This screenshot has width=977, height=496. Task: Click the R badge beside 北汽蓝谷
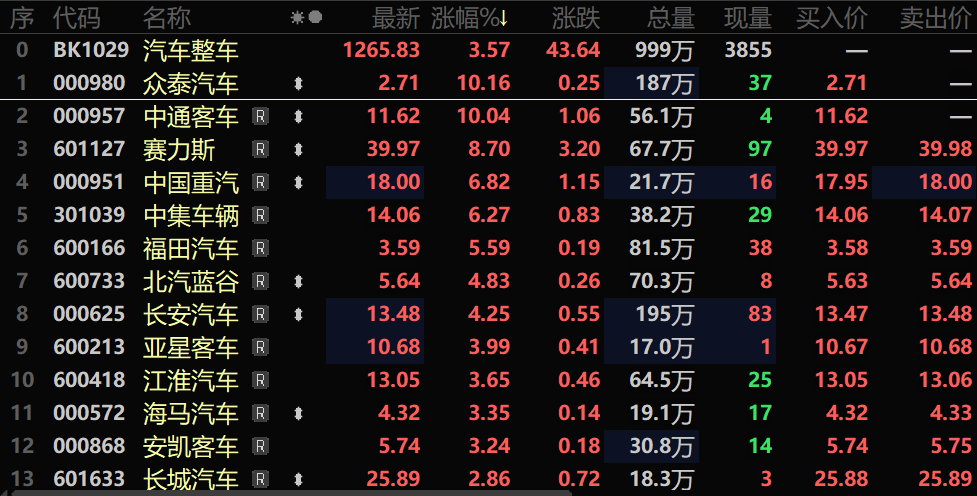click(260, 281)
